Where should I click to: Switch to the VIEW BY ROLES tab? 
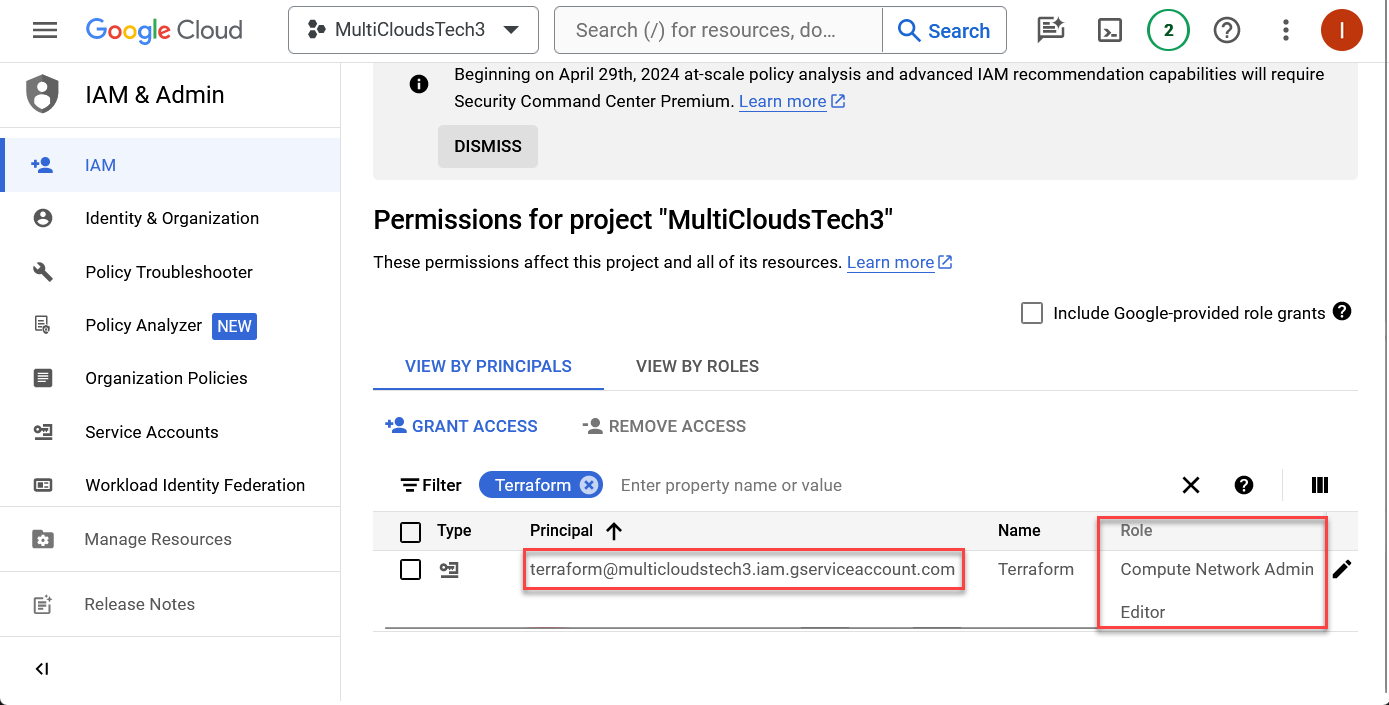[x=697, y=366]
